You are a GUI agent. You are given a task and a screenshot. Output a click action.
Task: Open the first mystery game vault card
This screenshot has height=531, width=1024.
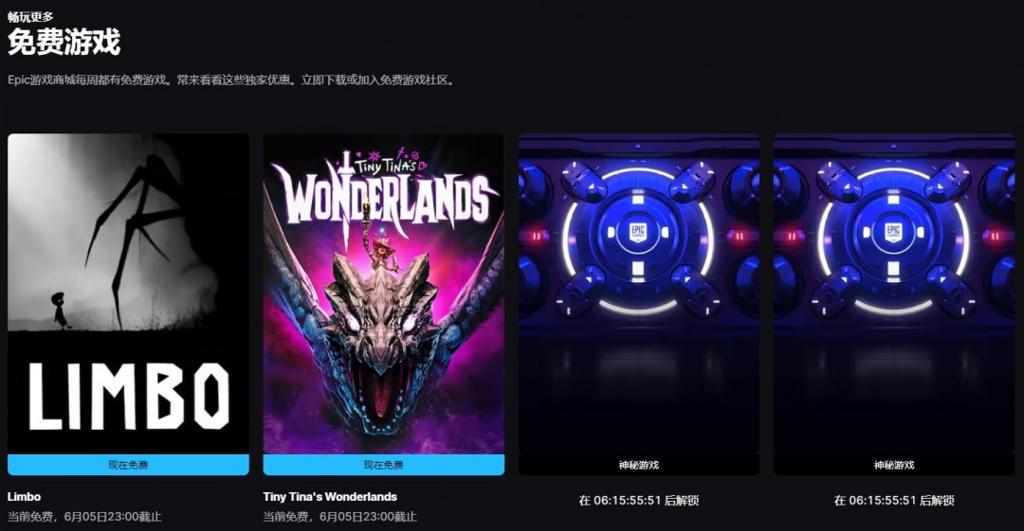click(x=639, y=304)
